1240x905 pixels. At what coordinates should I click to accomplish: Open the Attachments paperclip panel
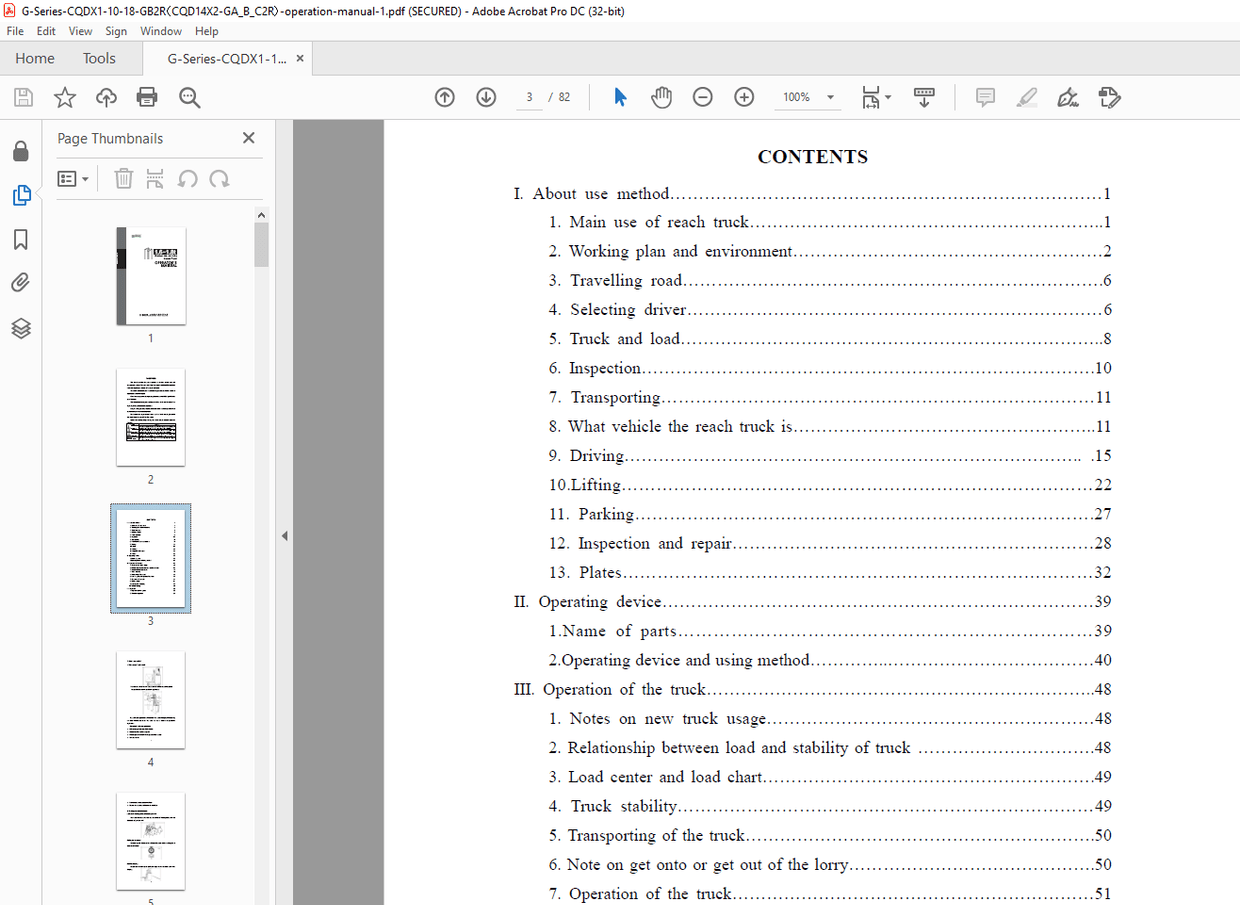click(x=21, y=283)
